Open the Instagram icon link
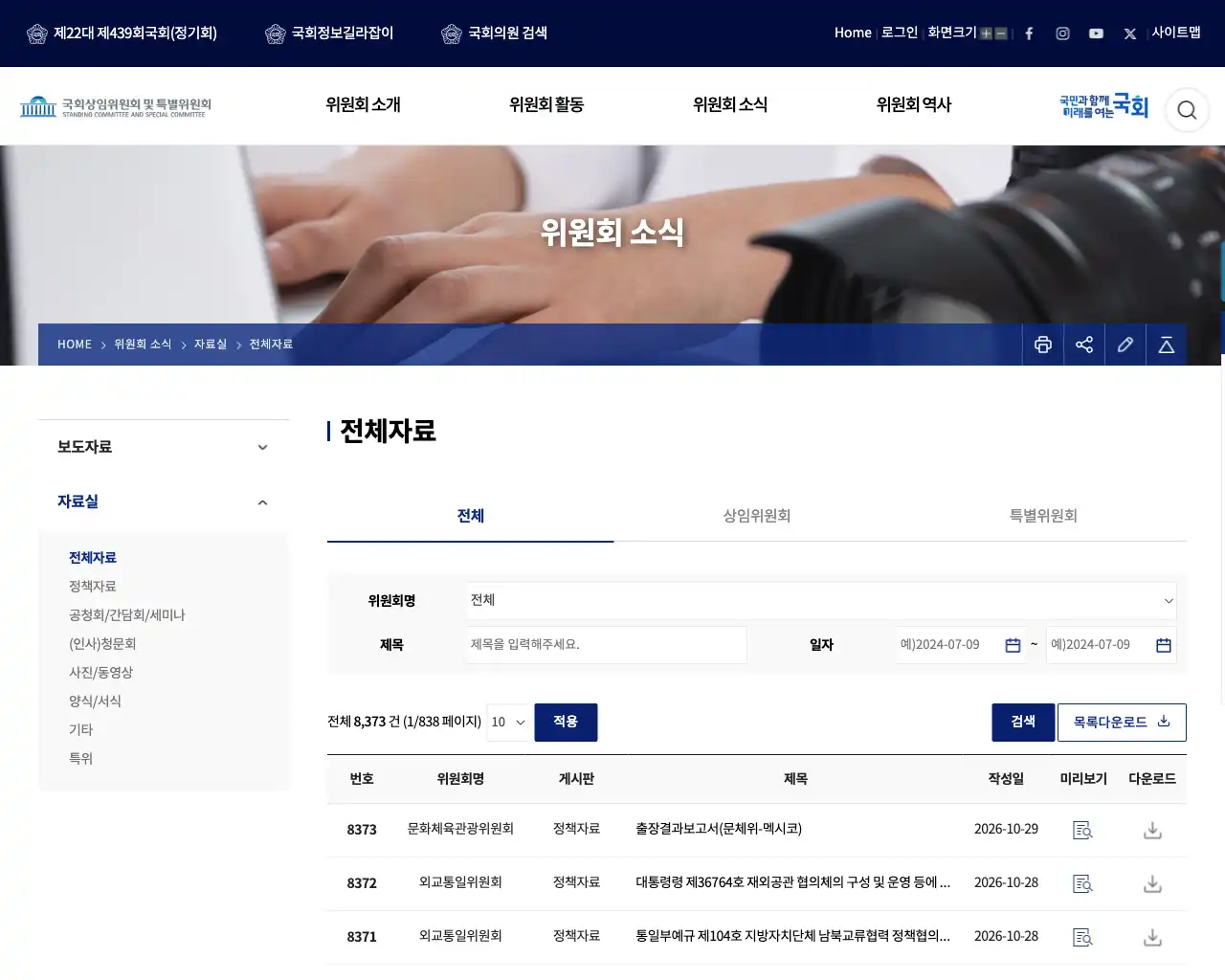Screen dimensions: 1225x980 point(1062,33)
